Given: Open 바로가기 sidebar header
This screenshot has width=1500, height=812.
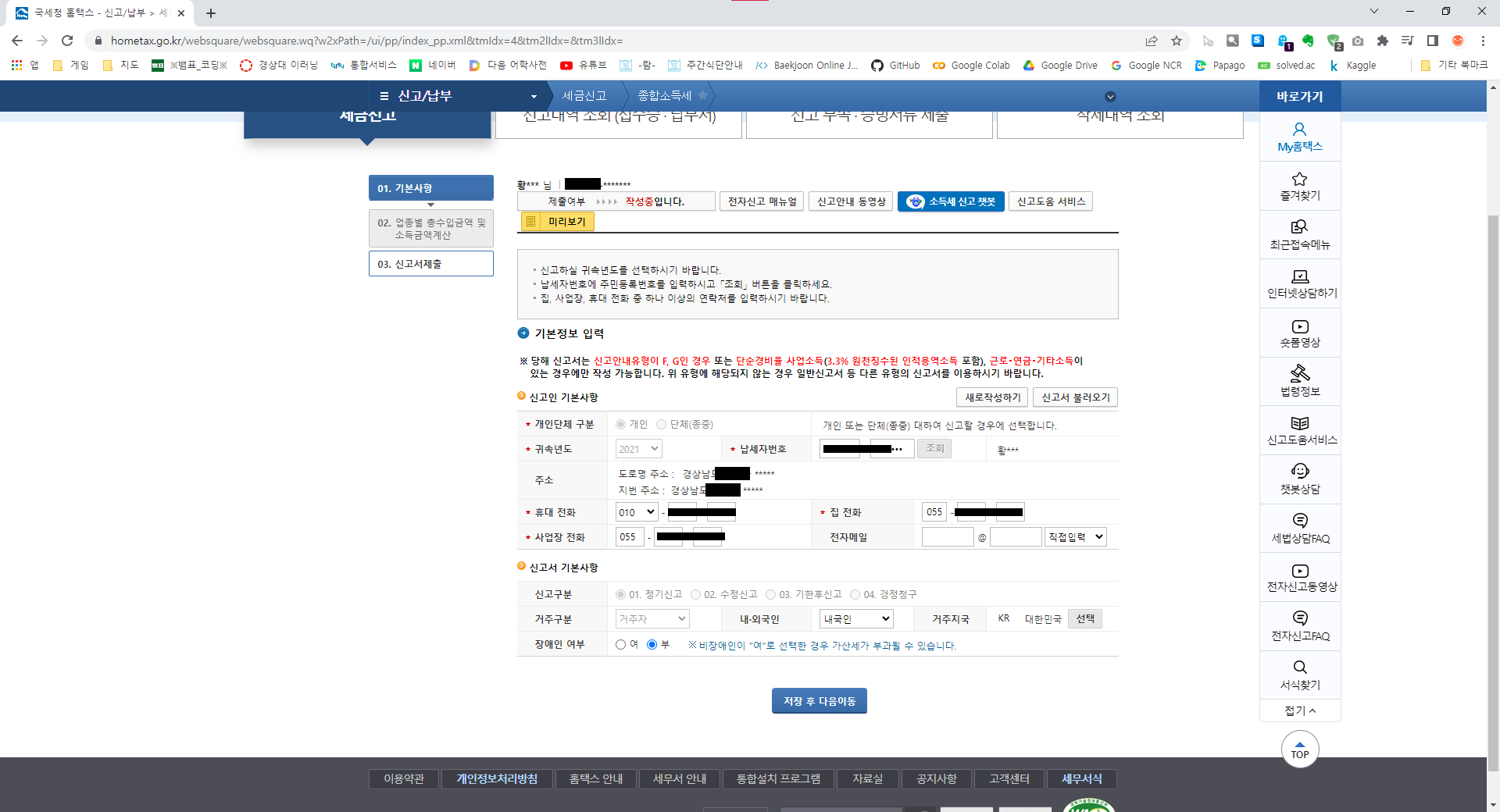Looking at the screenshot, I should pyautogui.click(x=1300, y=96).
